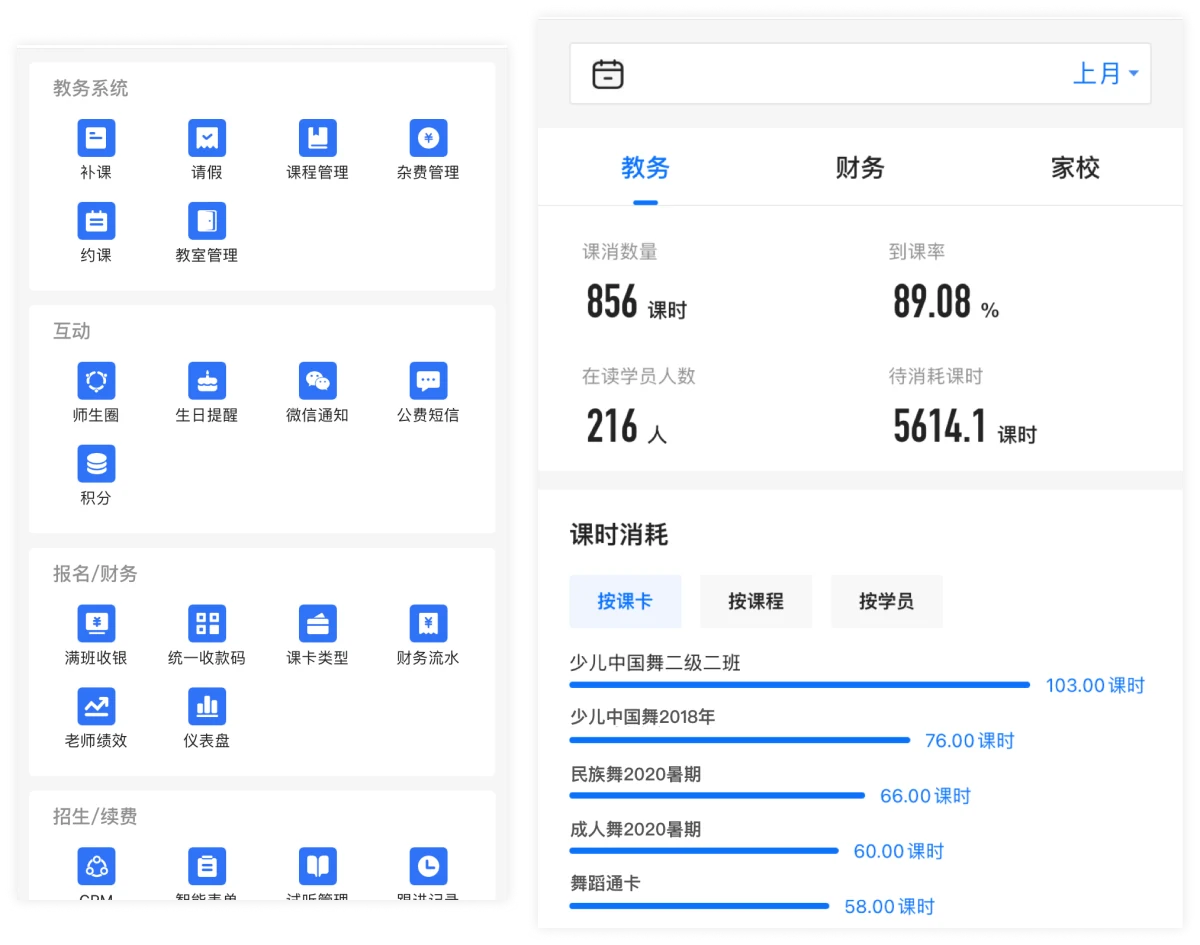Click the 民族舞2020暑期 progress bar

pos(717,796)
